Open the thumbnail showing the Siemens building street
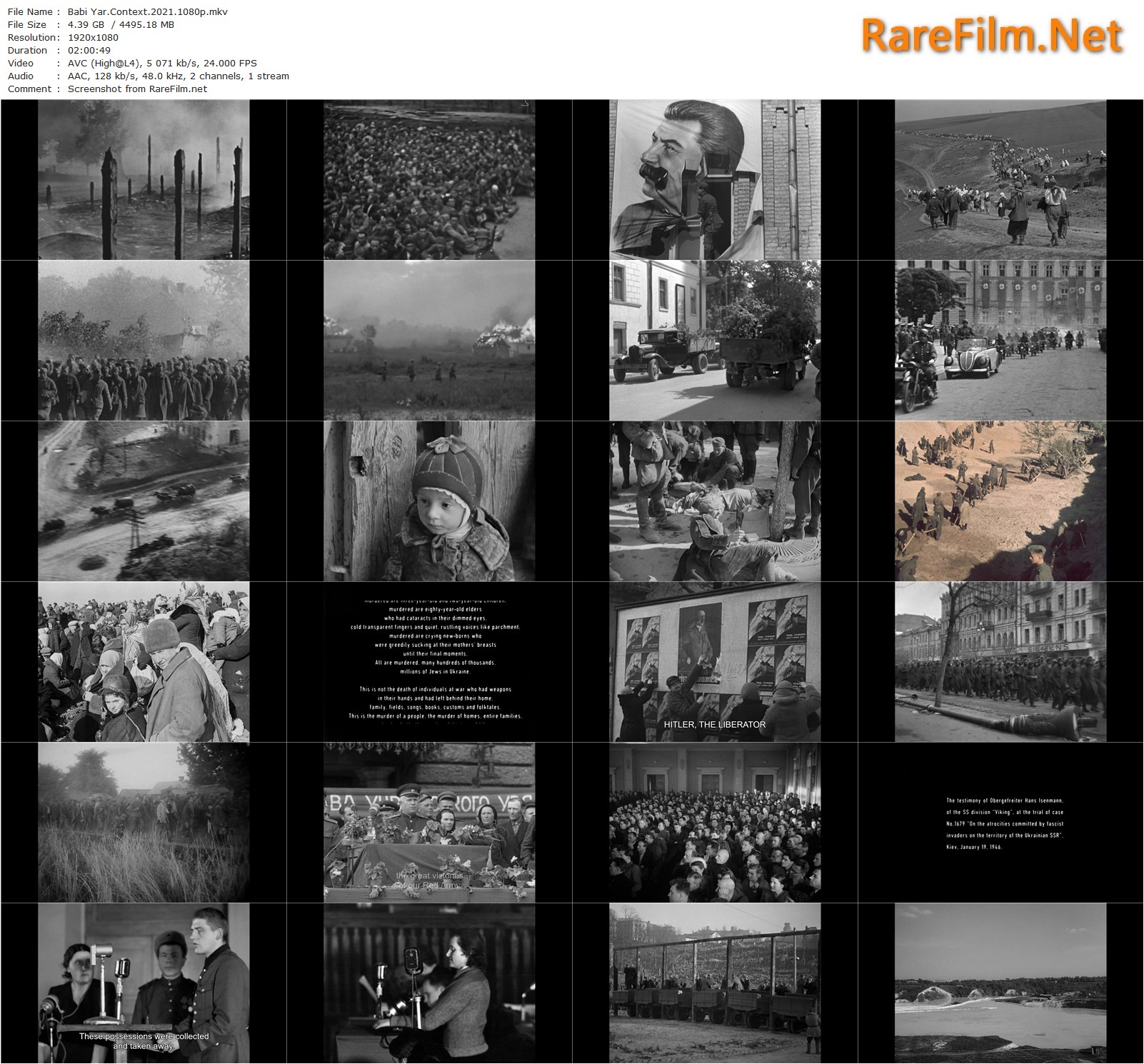 coord(1000,661)
